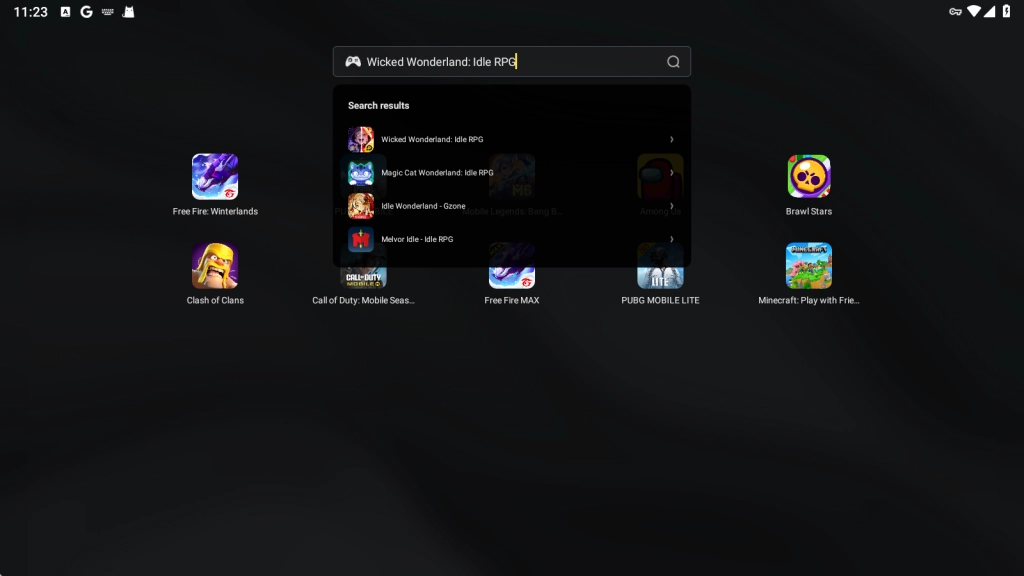Select the 'Wicked Wonderland: Idle RPG' result text
The image size is (1024, 576).
coord(432,140)
